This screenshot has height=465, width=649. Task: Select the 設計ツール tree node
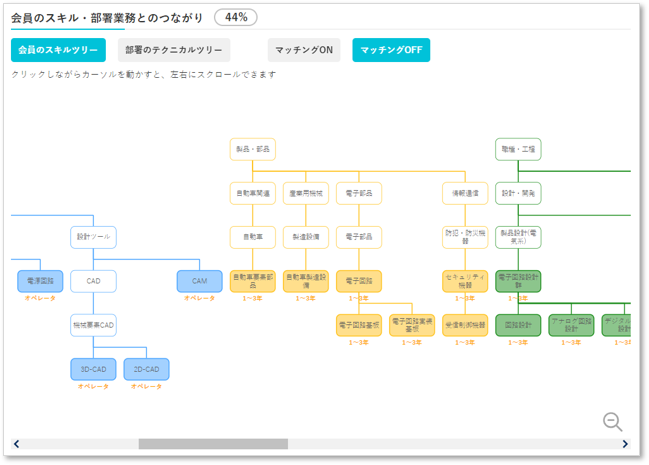[x=93, y=237]
